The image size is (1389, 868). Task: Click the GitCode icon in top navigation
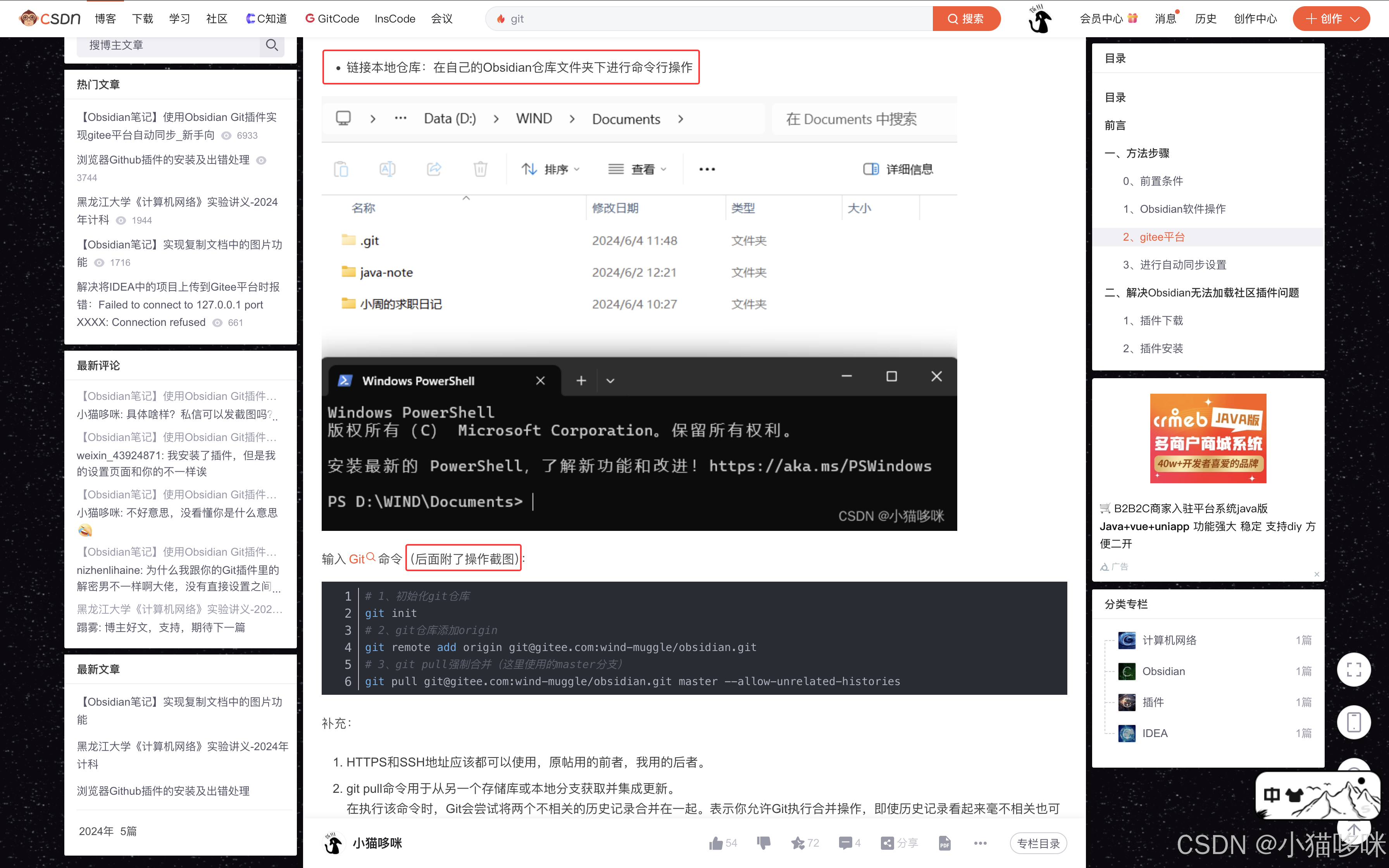click(x=310, y=18)
